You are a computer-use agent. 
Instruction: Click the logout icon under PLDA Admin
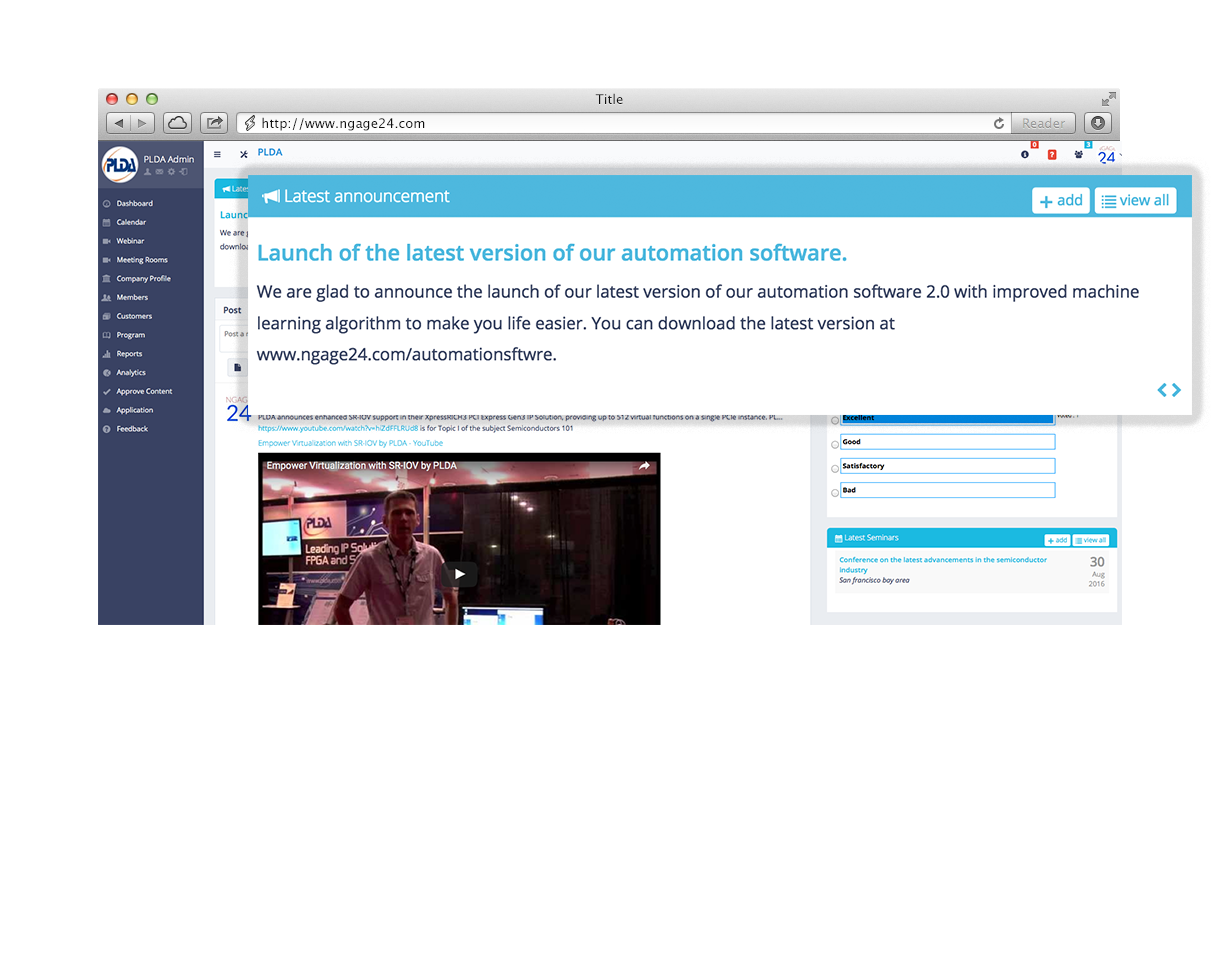click(x=183, y=172)
